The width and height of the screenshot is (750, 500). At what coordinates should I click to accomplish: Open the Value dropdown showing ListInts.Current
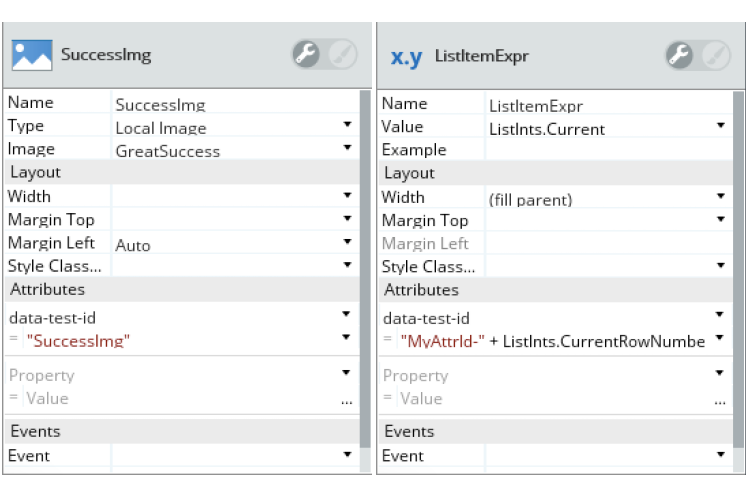(721, 126)
